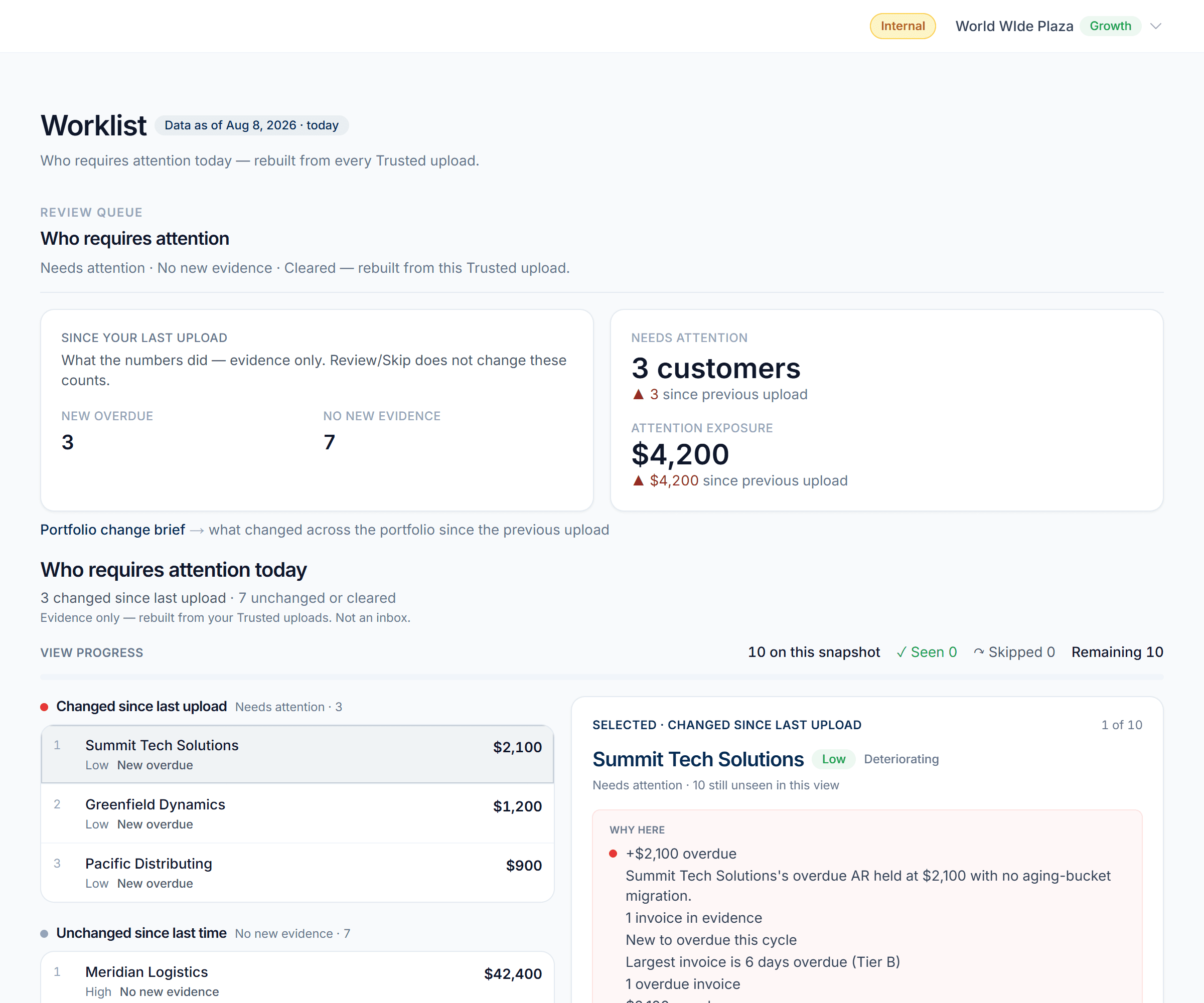
Task: Click the 10 on this snapshot label
Action: tap(814, 652)
